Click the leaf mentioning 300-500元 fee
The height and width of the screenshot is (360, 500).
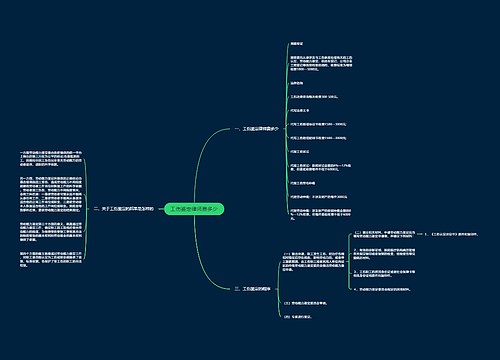tap(314, 97)
